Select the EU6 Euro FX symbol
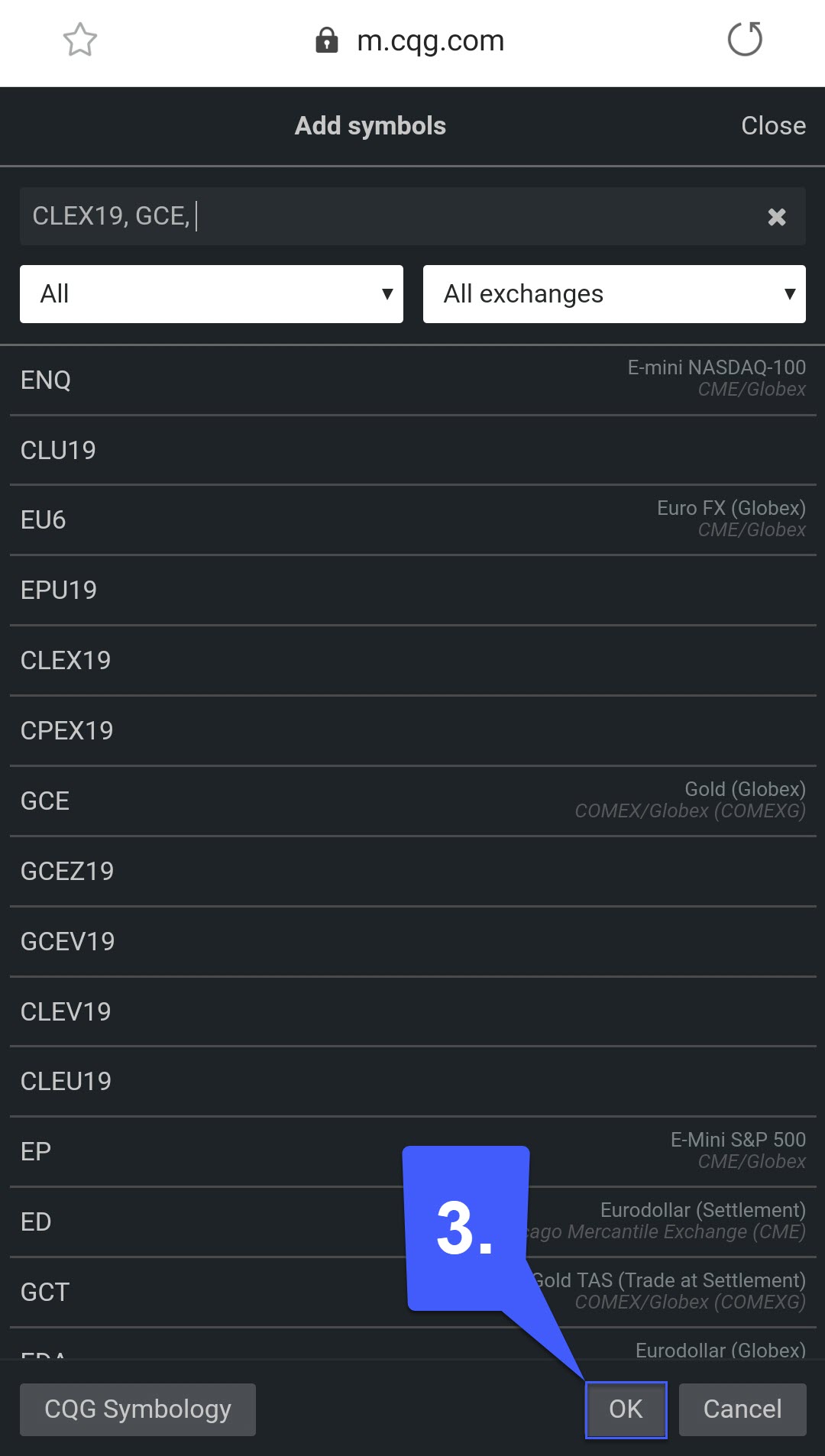This screenshot has height=1456, width=825. tap(412, 520)
